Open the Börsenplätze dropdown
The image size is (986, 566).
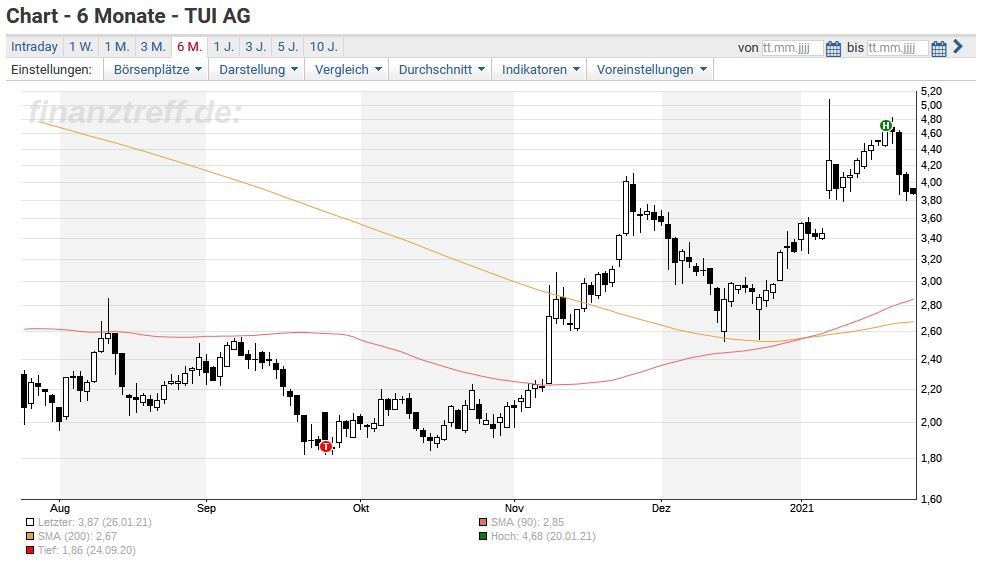(x=157, y=70)
